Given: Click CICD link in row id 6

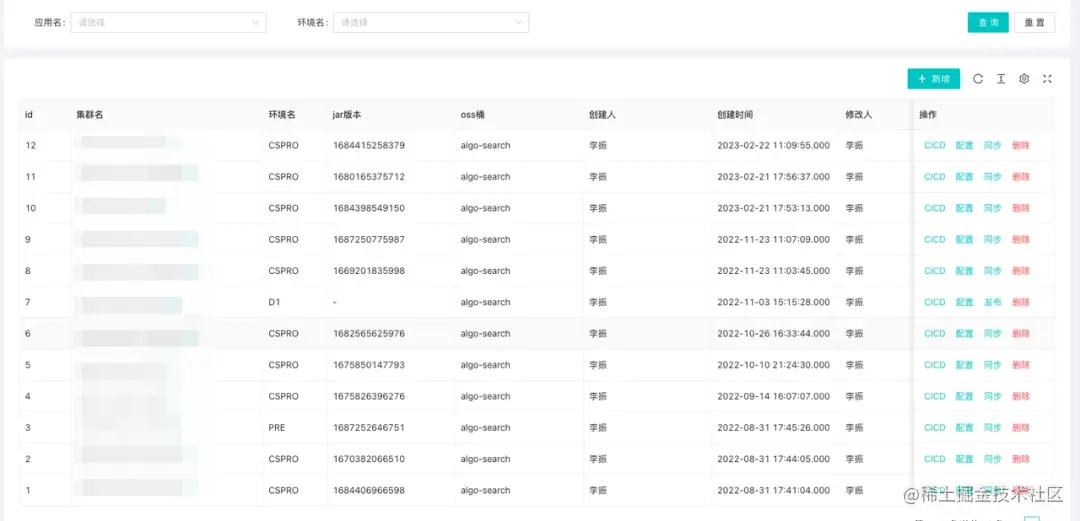Looking at the screenshot, I should (x=935, y=334).
